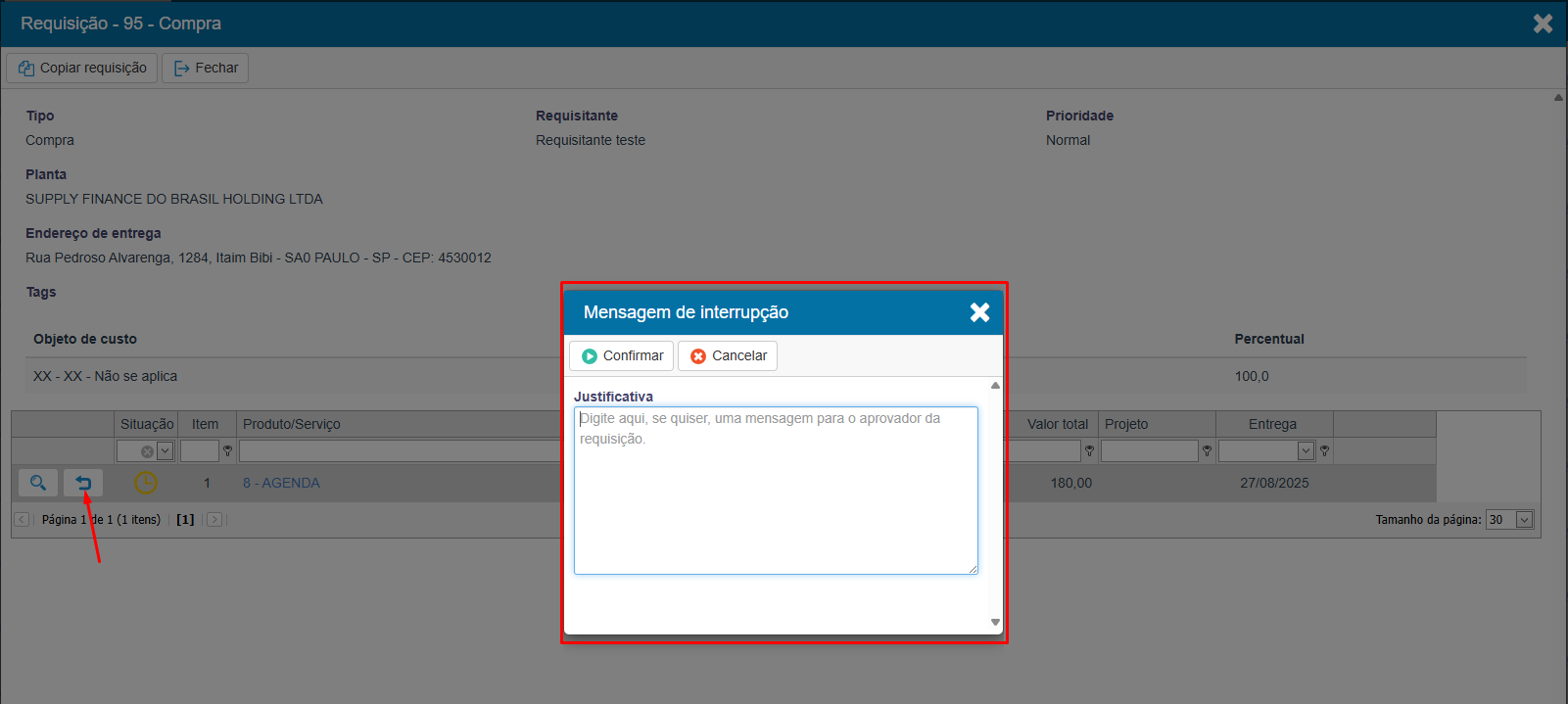
Task: Clear the Situação filter with the X icon
Action: tap(147, 451)
